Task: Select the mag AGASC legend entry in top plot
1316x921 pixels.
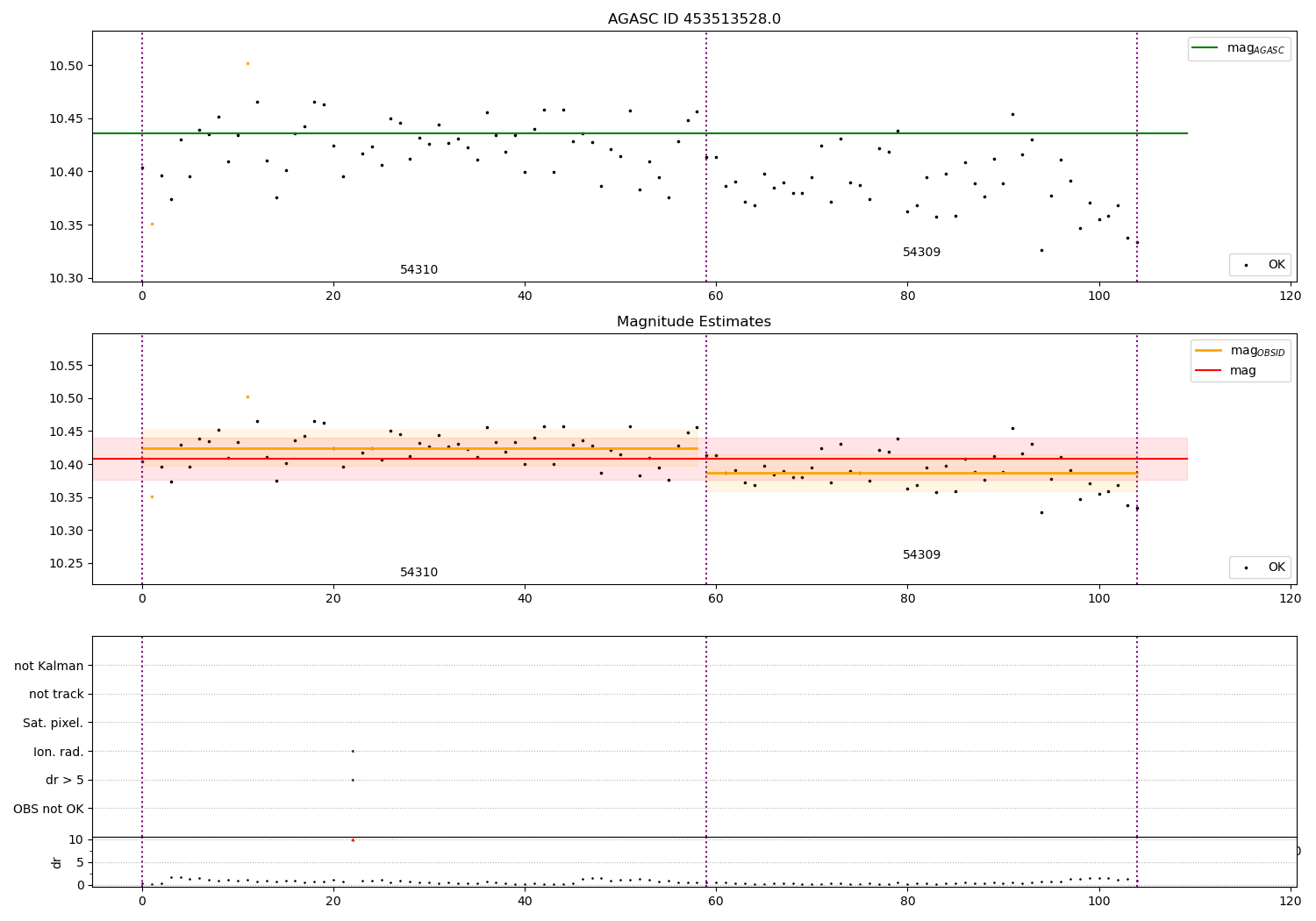Action: [x=1239, y=49]
